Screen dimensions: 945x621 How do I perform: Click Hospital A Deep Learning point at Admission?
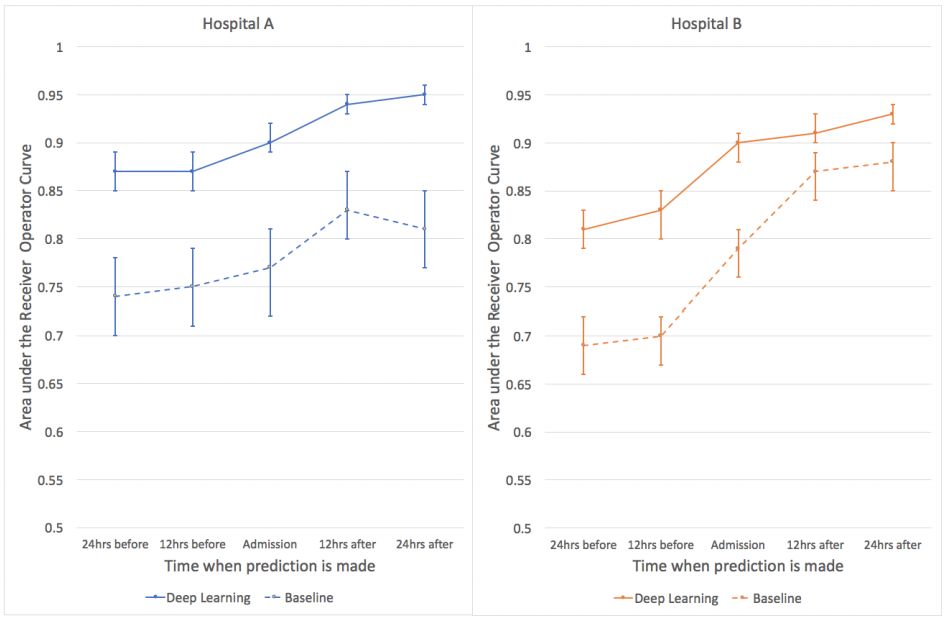pyautogui.click(x=270, y=143)
